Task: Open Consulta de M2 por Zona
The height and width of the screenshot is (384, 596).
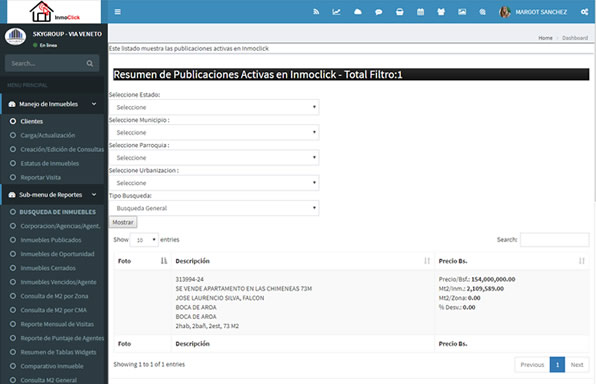Action: tap(54, 296)
